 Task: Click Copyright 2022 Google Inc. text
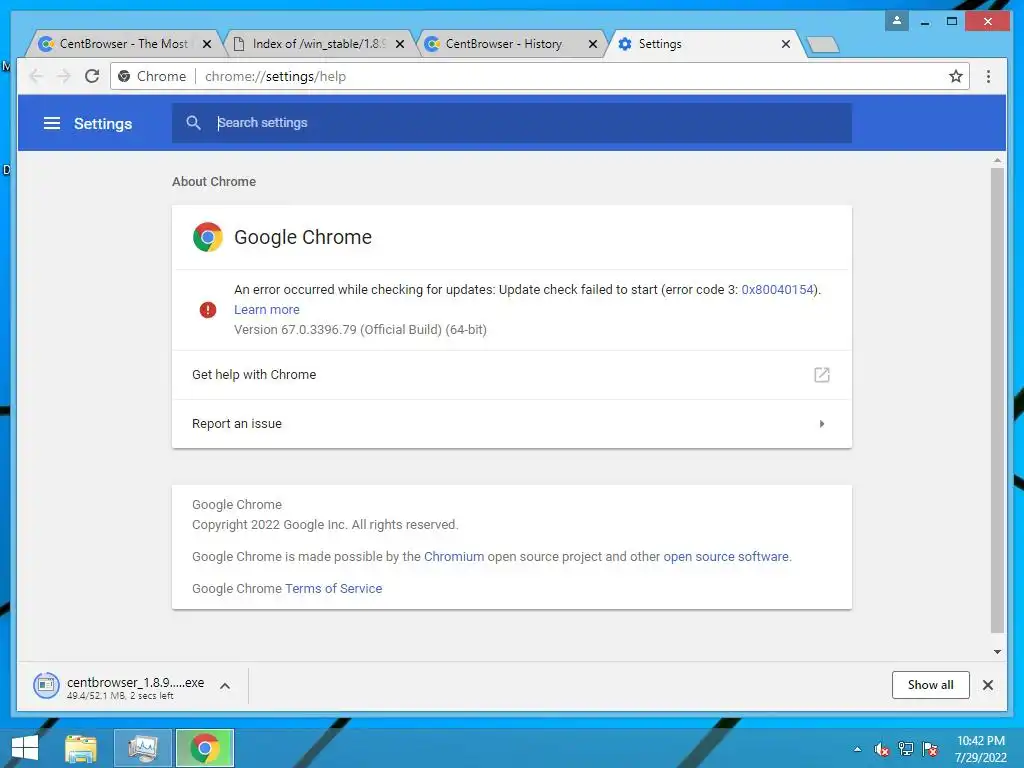[325, 524]
